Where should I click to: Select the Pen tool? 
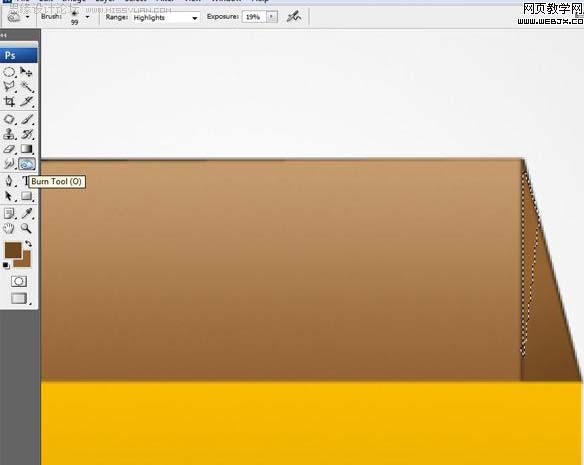pos(9,181)
